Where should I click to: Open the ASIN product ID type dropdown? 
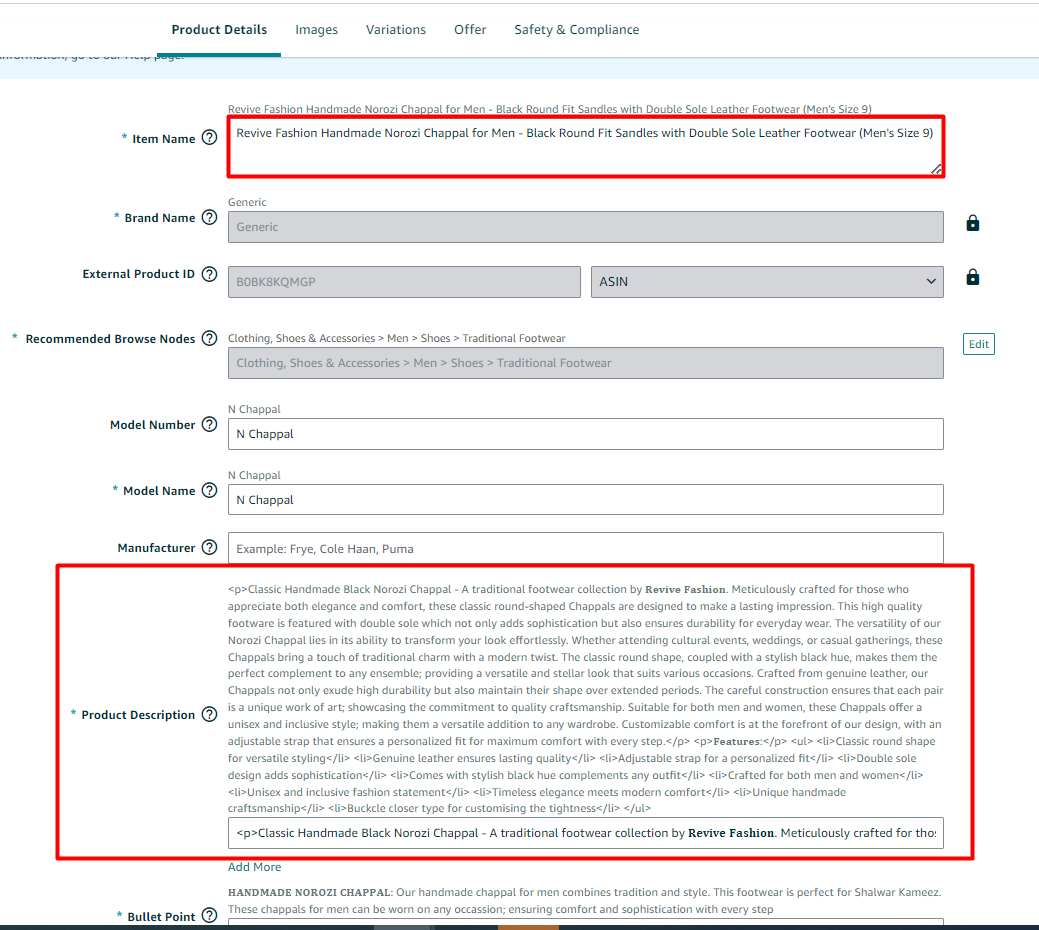click(x=767, y=282)
